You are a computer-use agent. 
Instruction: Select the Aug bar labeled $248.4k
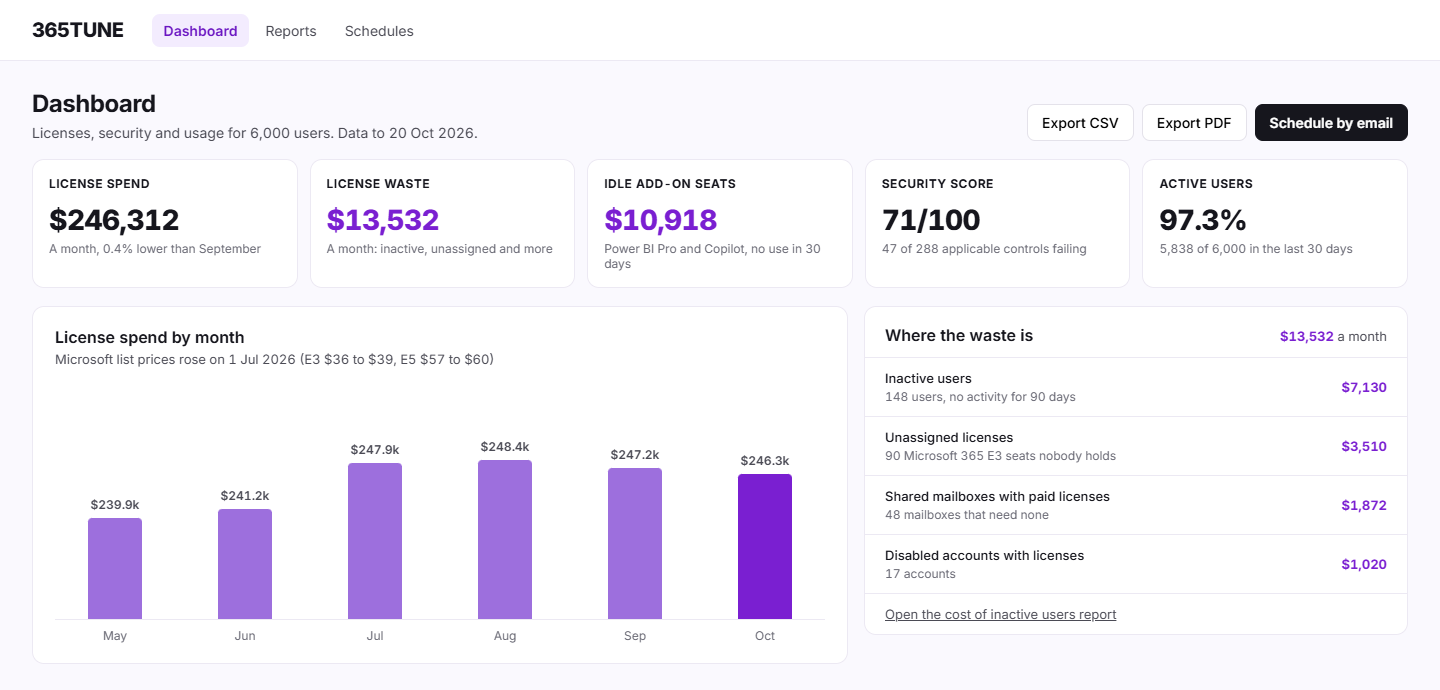[x=505, y=539]
